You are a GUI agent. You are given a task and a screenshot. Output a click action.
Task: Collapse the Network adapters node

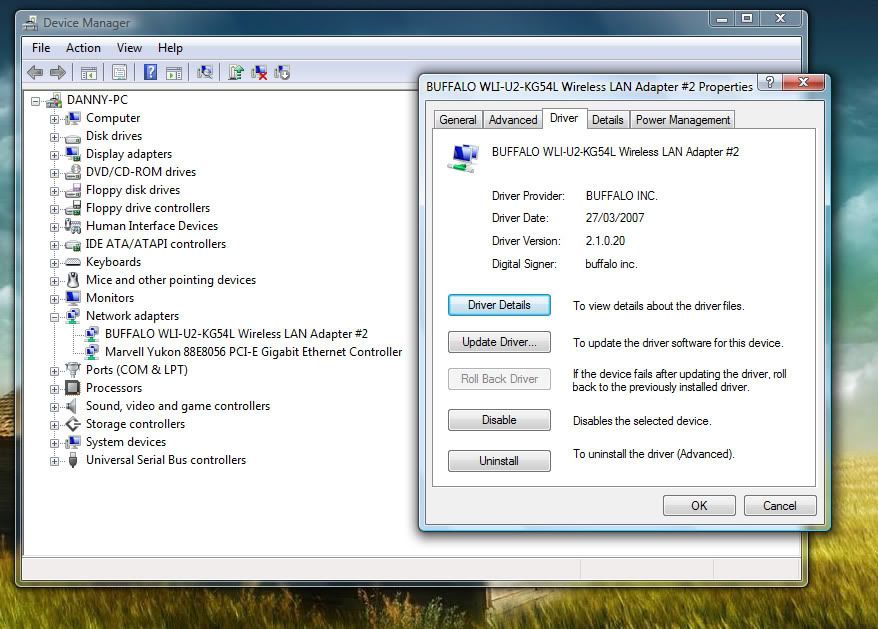click(x=55, y=316)
